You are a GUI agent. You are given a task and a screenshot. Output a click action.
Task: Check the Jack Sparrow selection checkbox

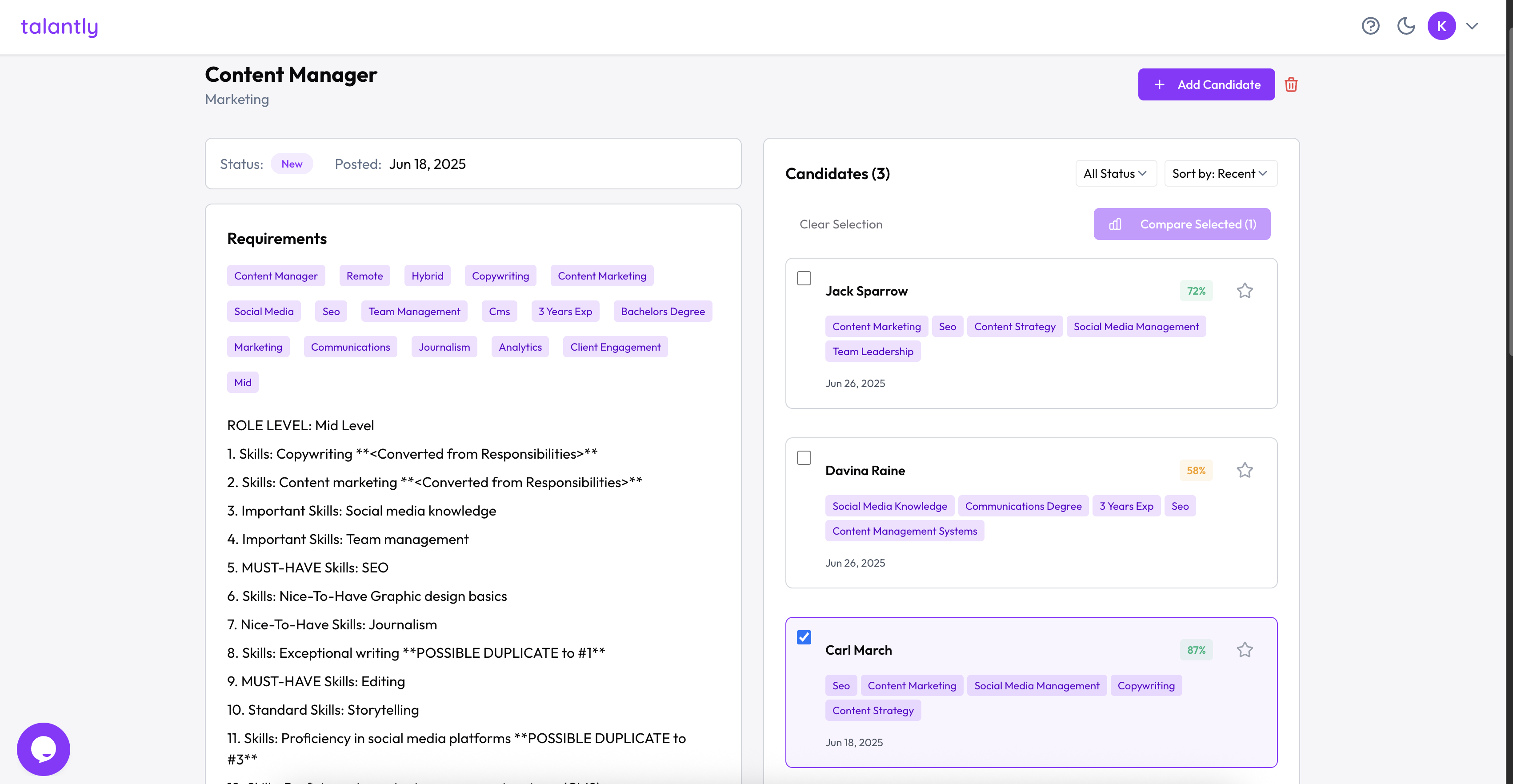coord(804,278)
